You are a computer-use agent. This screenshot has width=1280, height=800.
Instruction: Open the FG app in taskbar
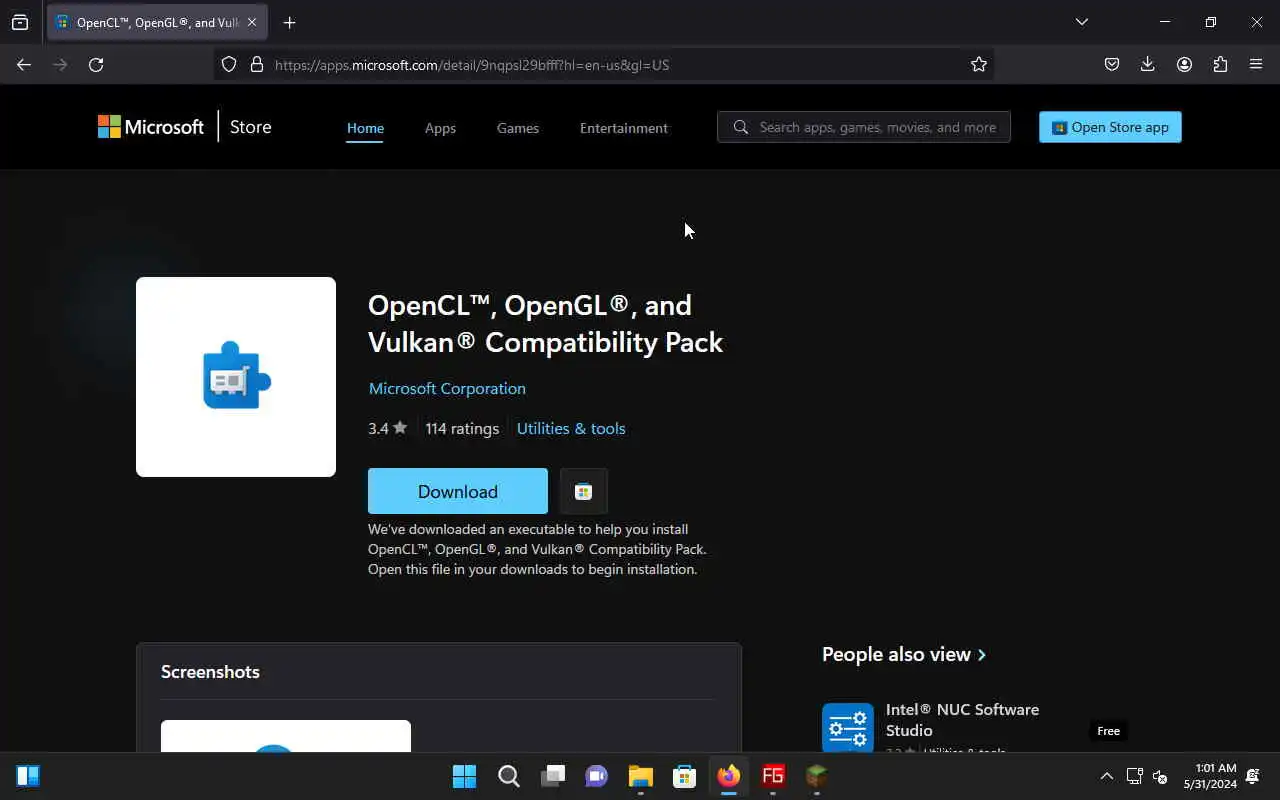(772, 776)
